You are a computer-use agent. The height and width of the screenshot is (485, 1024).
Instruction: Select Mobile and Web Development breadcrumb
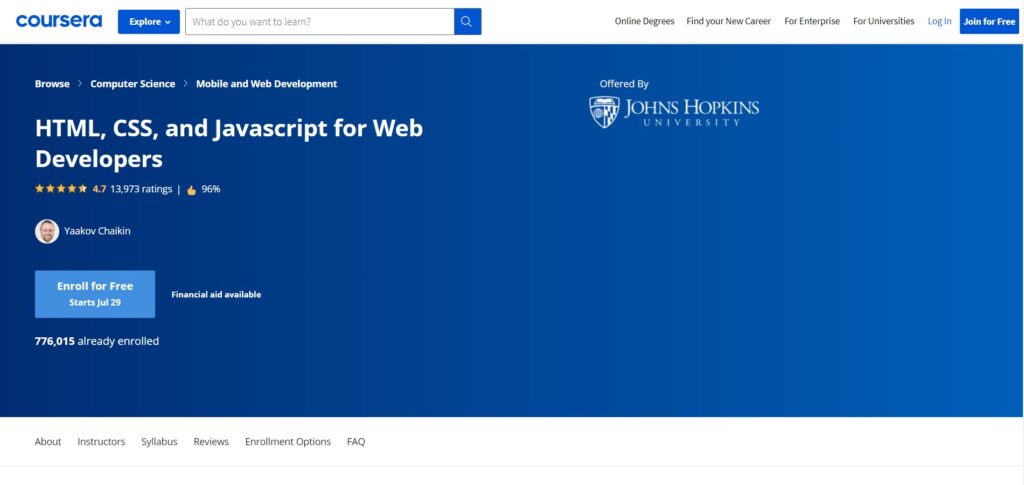[x=266, y=84]
